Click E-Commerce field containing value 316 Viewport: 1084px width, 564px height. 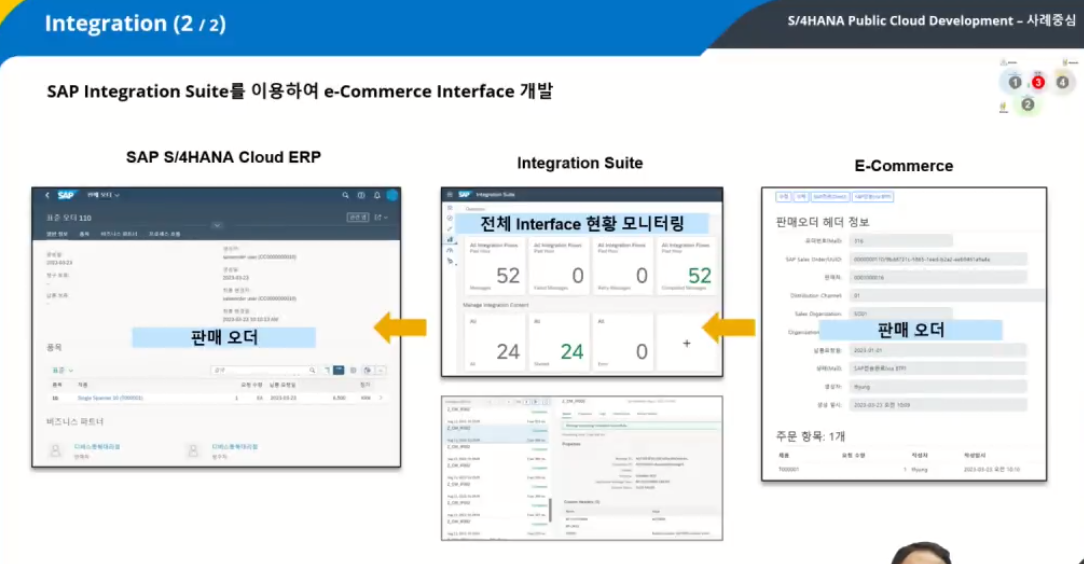click(x=901, y=241)
